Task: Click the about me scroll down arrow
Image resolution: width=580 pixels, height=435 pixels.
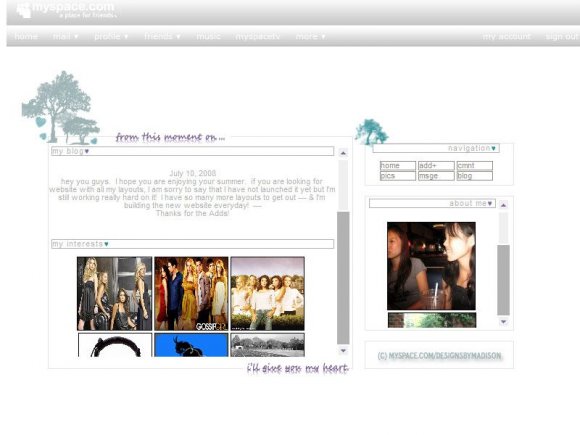Action: coord(503,321)
